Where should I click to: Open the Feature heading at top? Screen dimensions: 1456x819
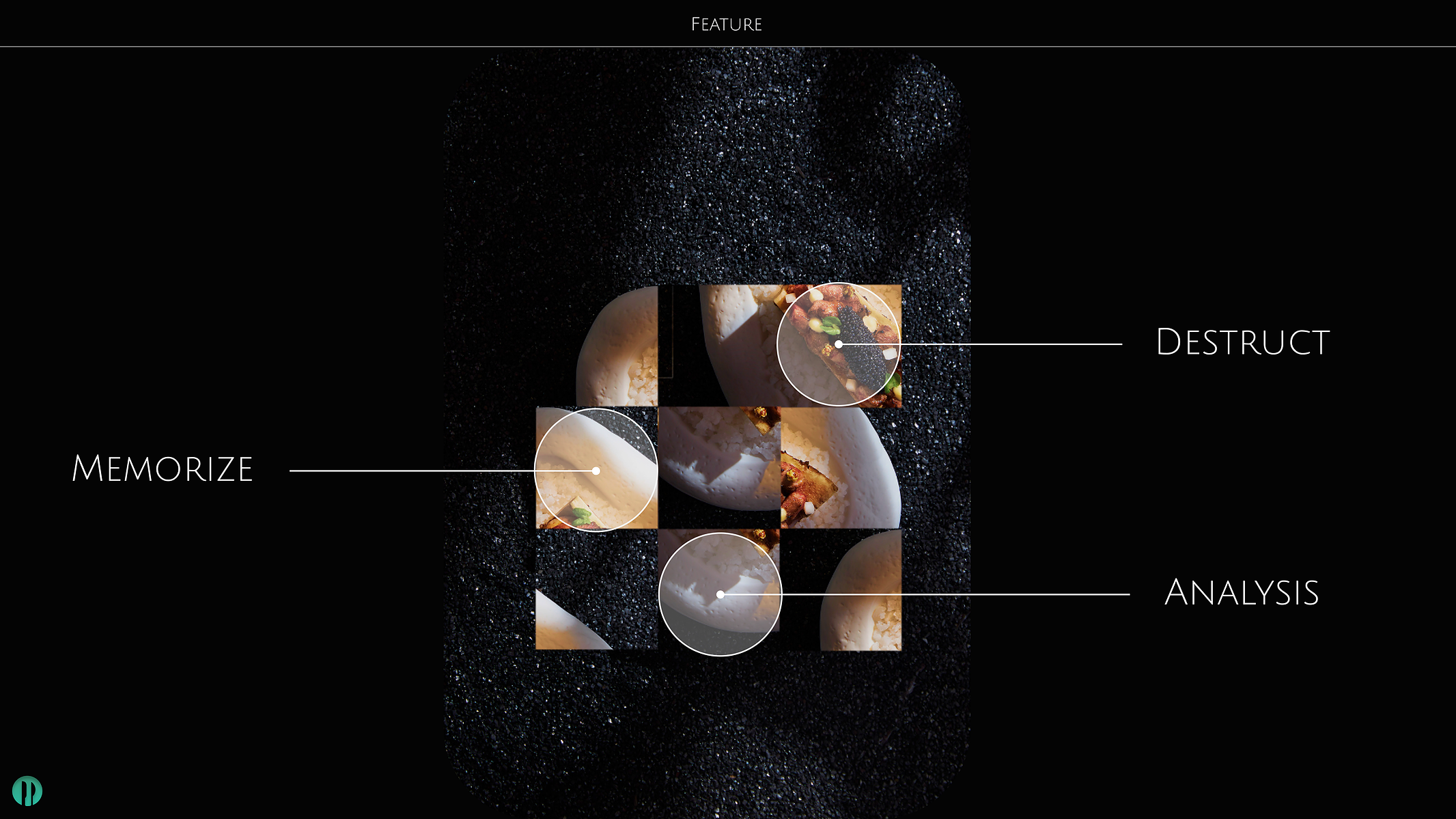pos(727,25)
